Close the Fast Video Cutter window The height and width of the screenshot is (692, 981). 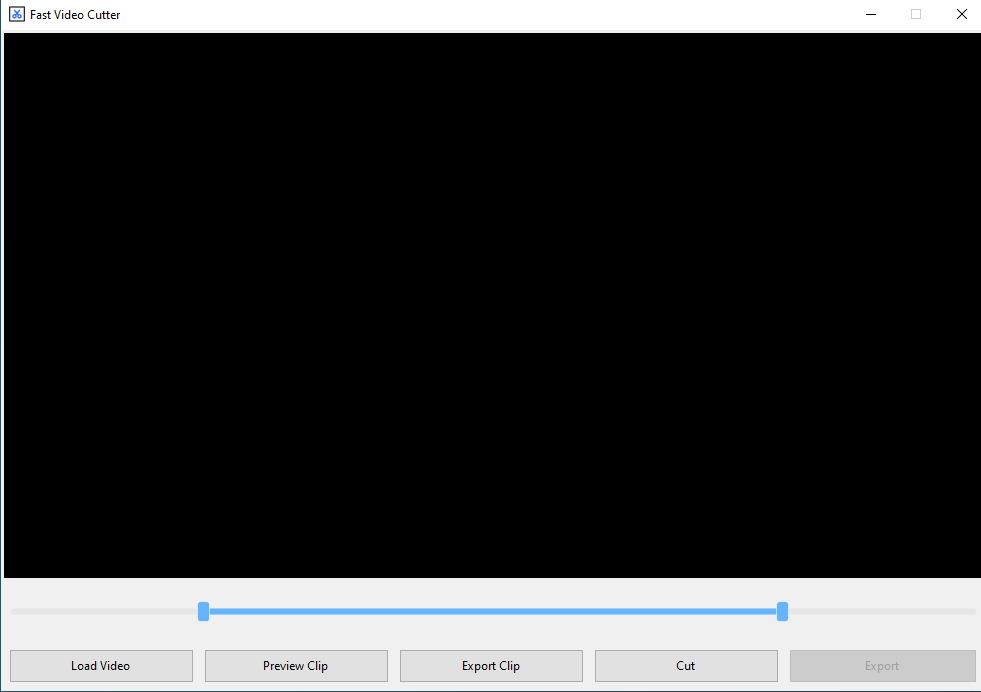(962, 14)
